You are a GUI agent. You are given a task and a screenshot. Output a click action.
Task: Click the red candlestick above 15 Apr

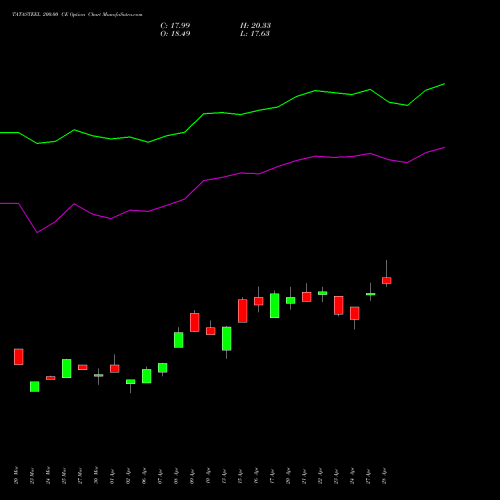click(x=243, y=311)
